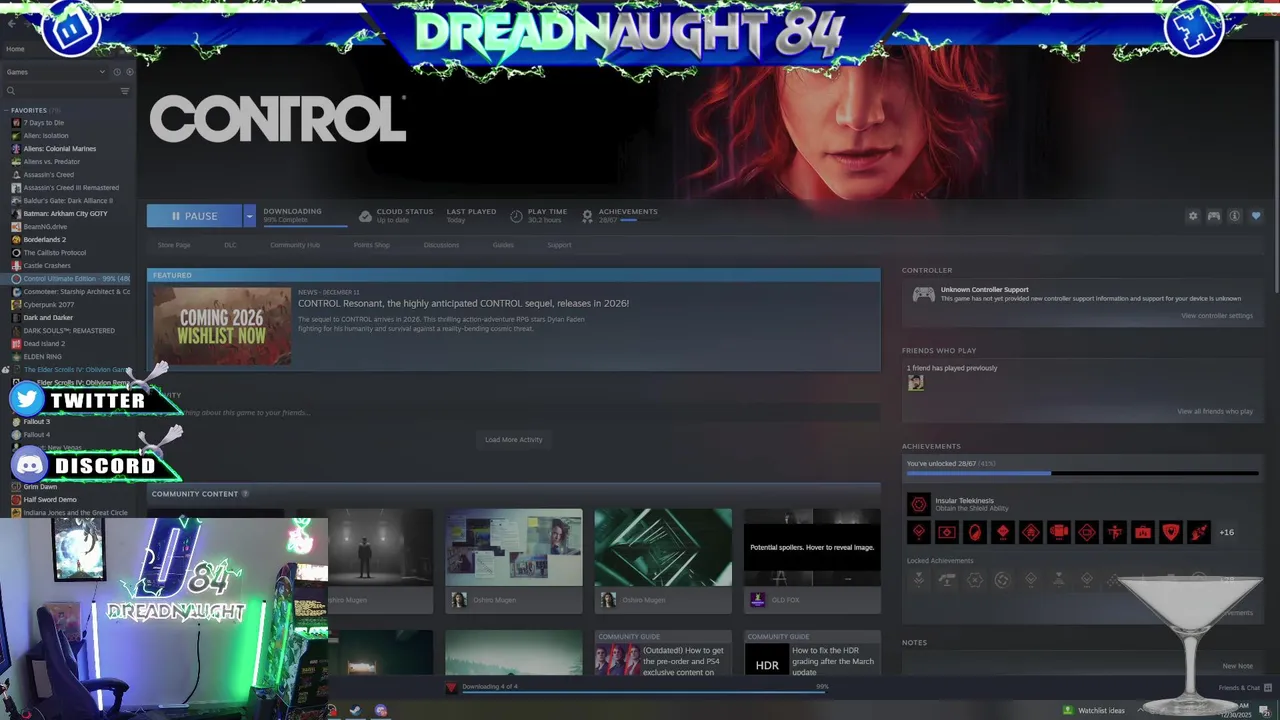Click the activity status input field
The image size is (1280, 720).
click(x=513, y=412)
